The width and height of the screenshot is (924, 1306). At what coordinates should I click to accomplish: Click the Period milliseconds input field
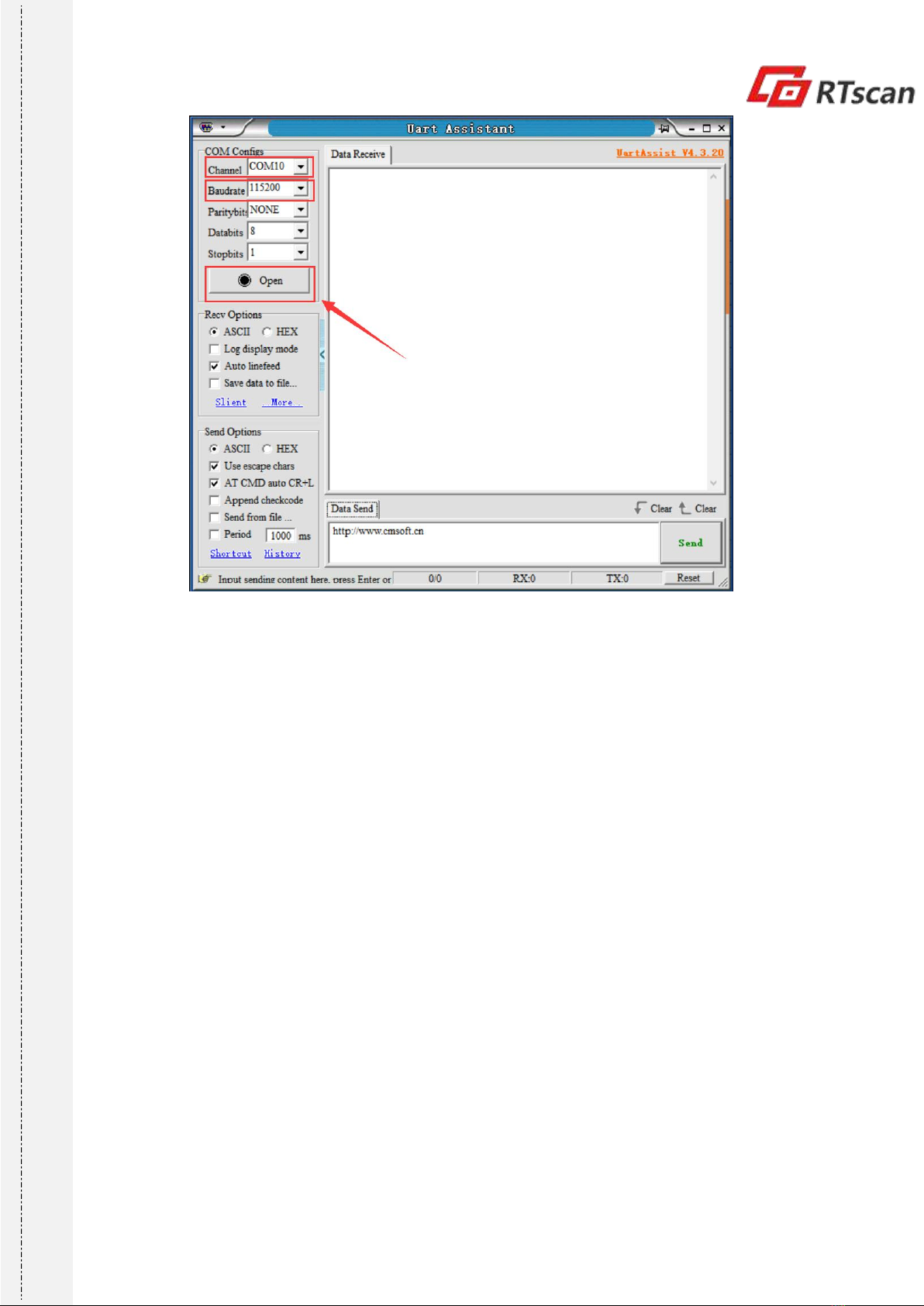[280, 536]
